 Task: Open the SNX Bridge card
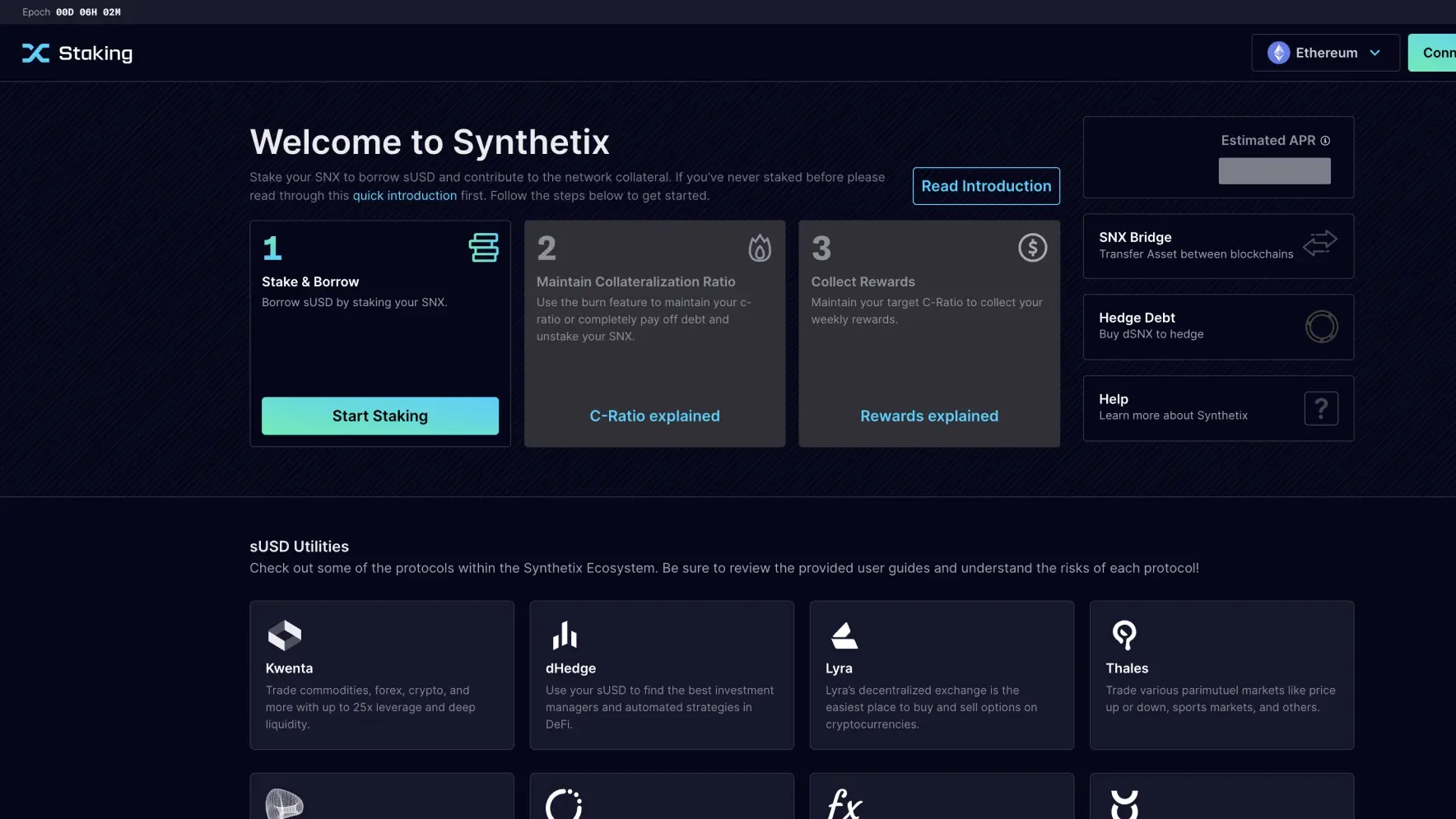click(1218, 246)
